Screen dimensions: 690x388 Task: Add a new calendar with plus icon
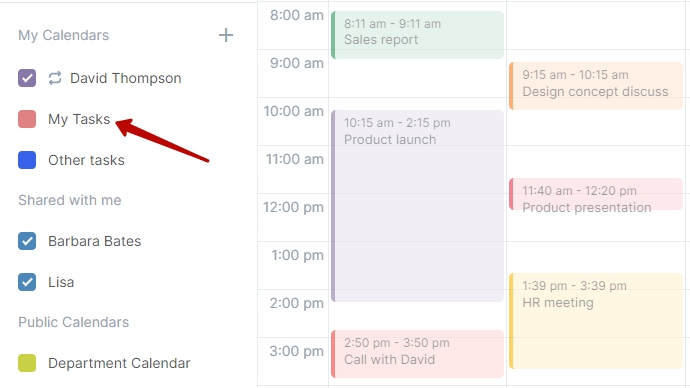click(x=226, y=35)
